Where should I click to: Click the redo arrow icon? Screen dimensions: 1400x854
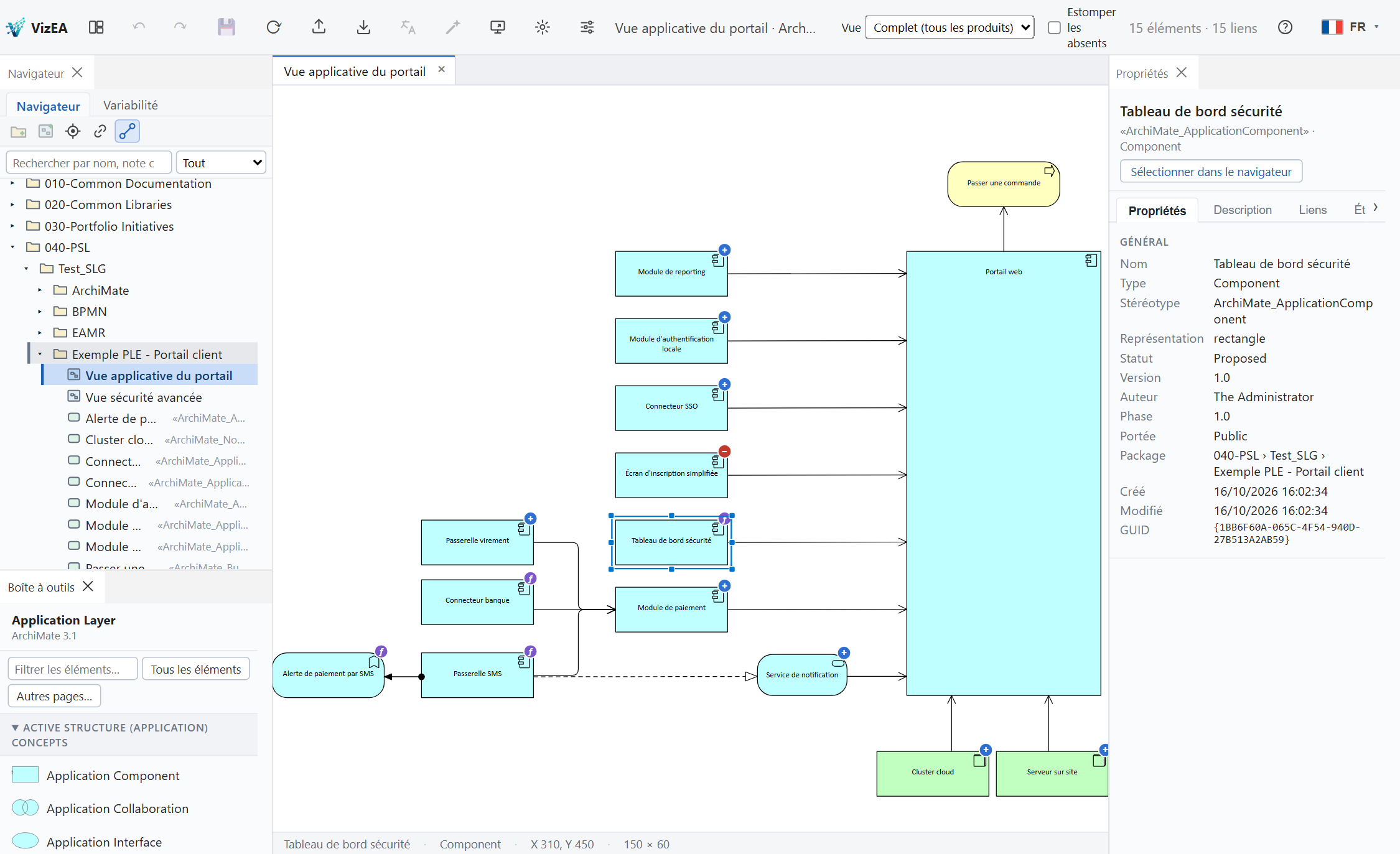click(x=180, y=27)
